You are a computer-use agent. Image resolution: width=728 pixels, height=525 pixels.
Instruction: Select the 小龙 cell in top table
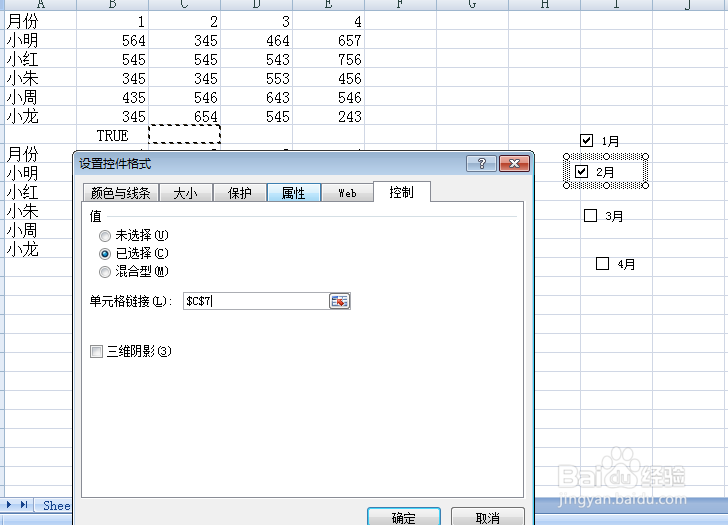click(x=40, y=117)
